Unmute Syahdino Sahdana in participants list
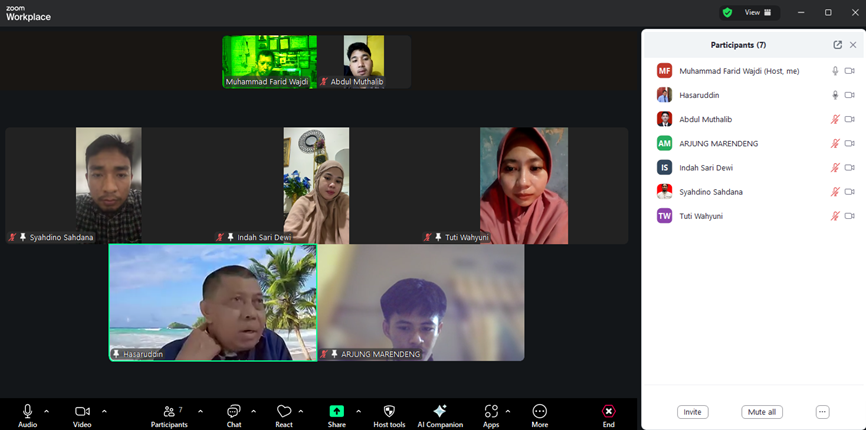 (836, 192)
